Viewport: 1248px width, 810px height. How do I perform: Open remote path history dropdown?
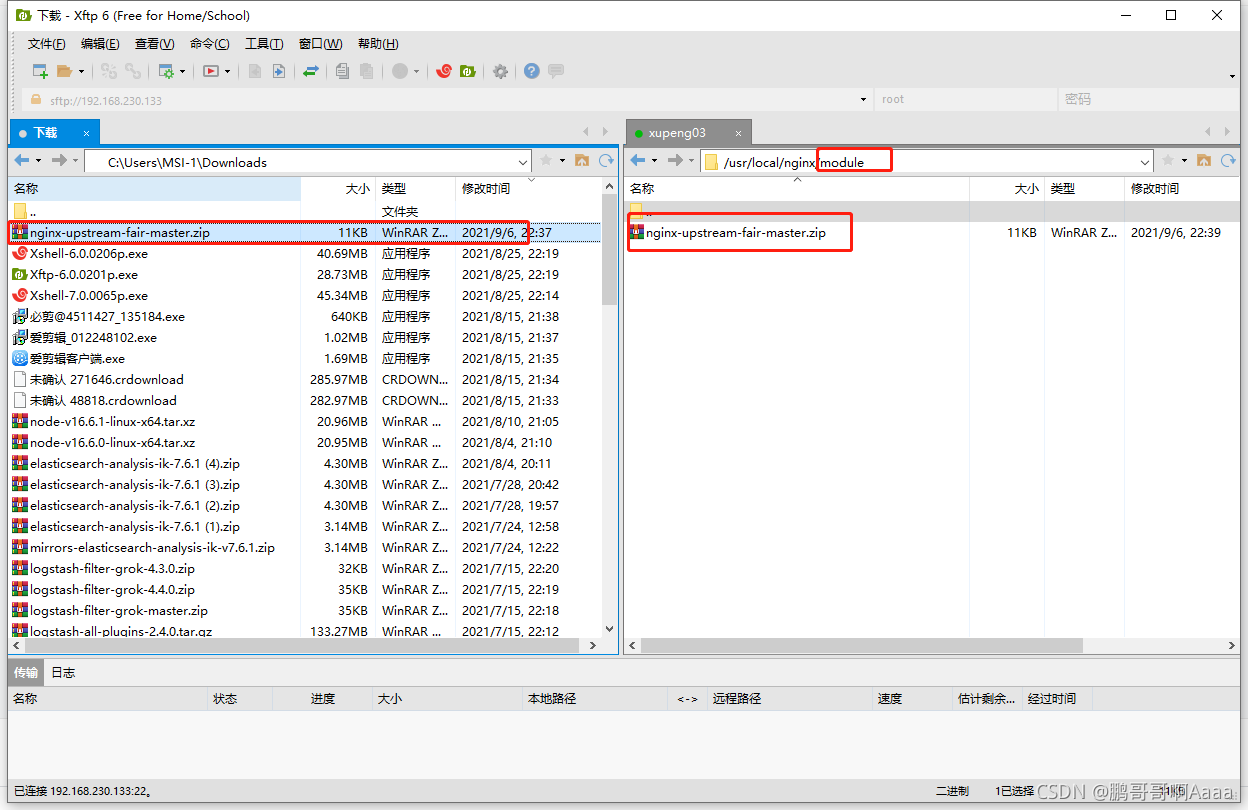coord(1145,162)
